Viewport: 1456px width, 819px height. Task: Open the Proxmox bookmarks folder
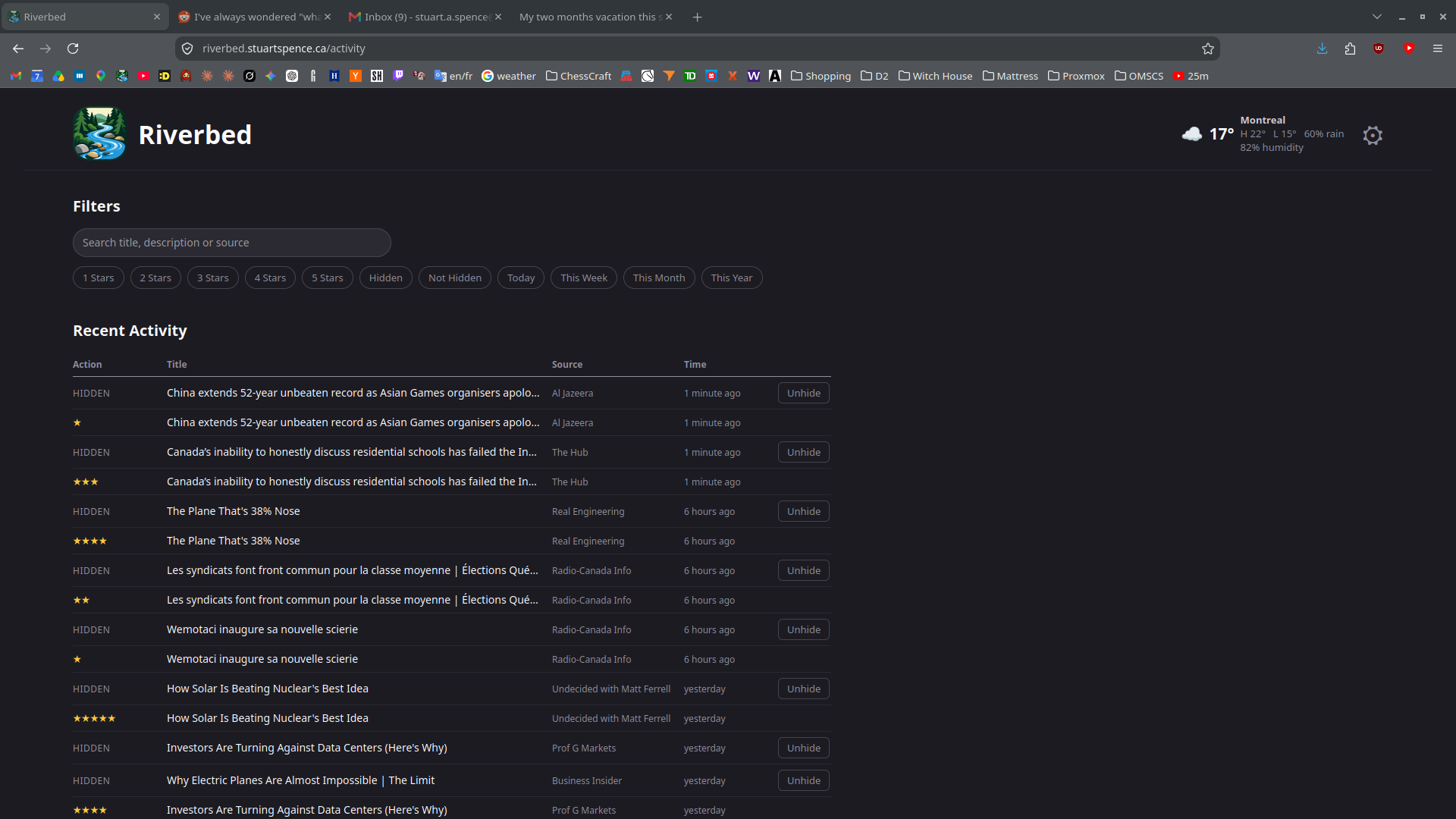point(1076,76)
